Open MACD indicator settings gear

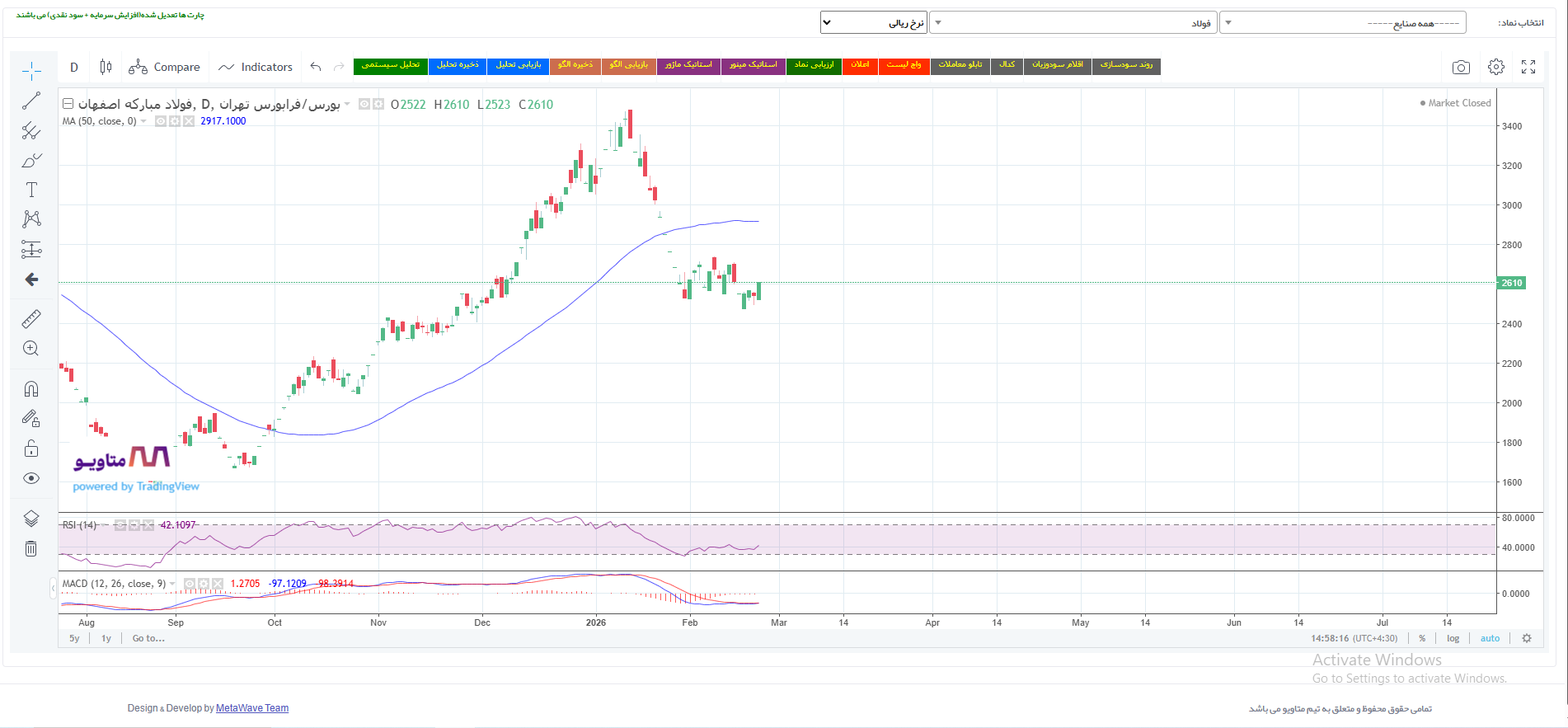(x=204, y=584)
